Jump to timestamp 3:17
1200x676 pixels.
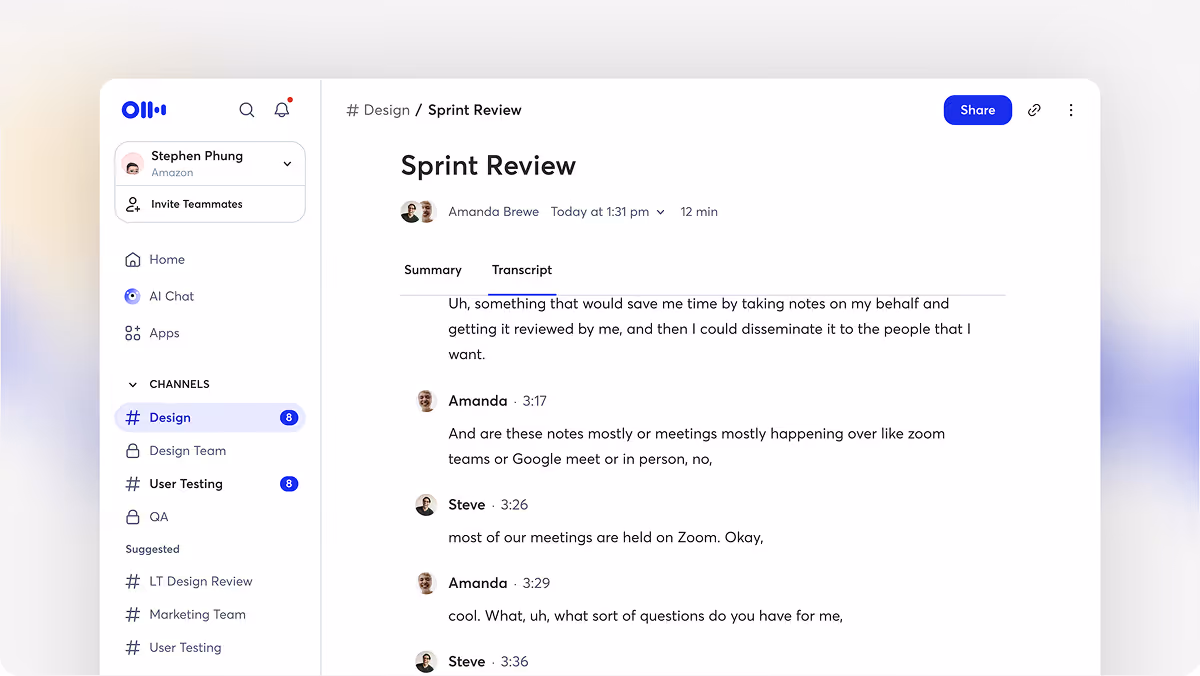coord(535,401)
